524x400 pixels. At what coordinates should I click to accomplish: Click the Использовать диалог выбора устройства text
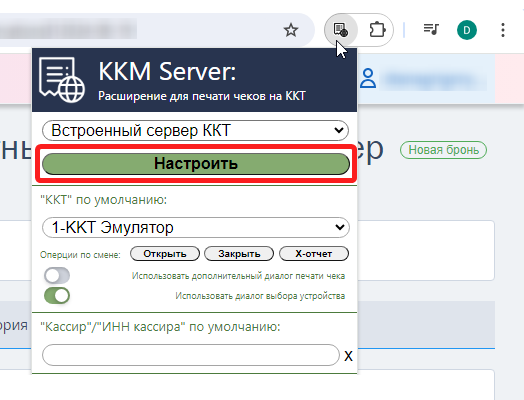260,296
